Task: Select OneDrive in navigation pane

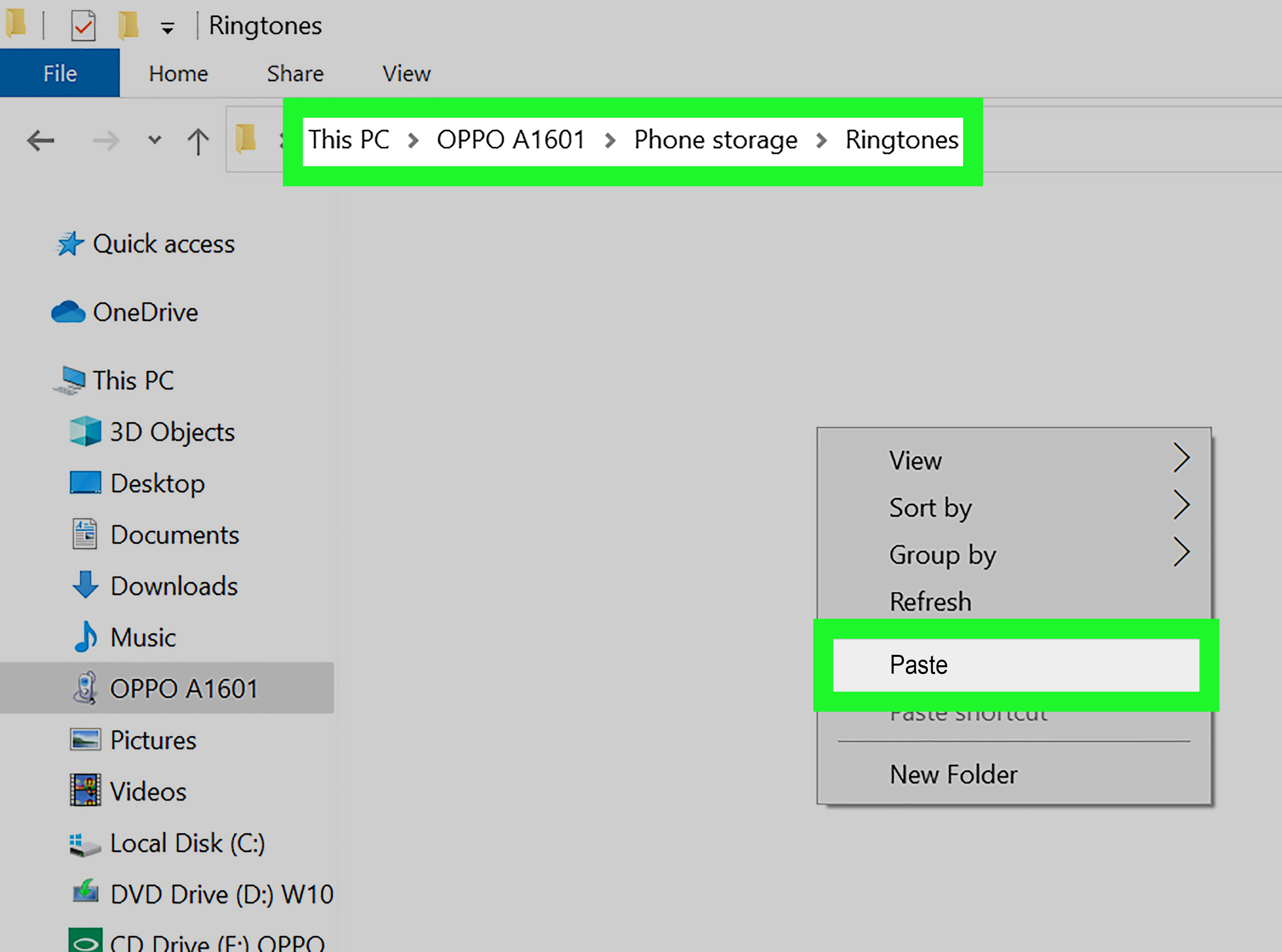Action: click(145, 312)
